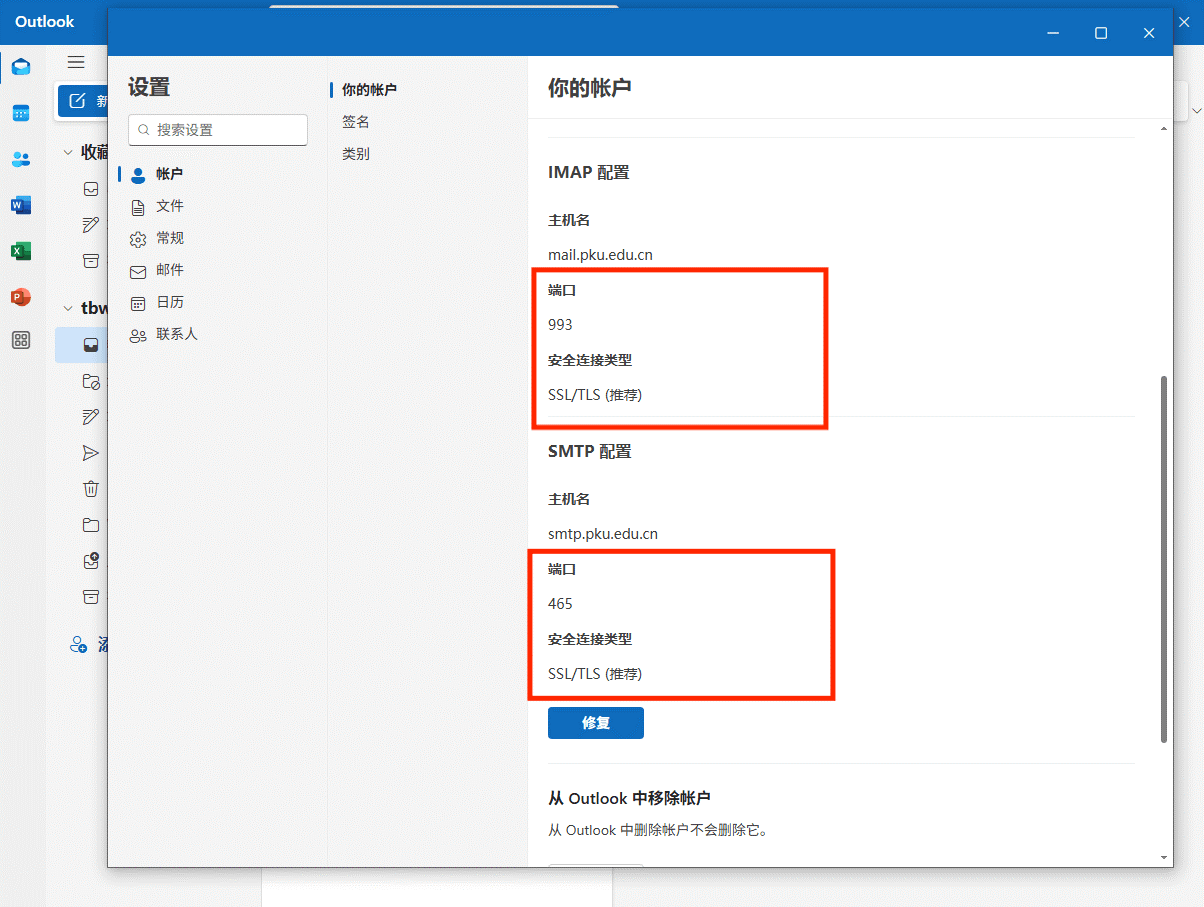Close the settings dialog with X

pyautogui.click(x=1149, y=33)
